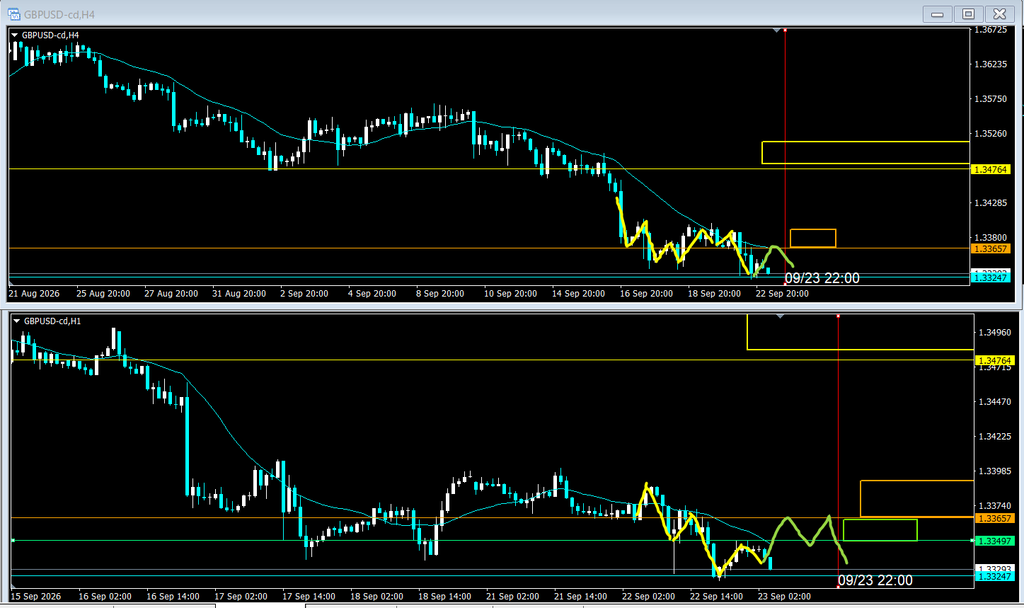Close the GBPUSD-cd,H4 chart window

coord(1000,14)
